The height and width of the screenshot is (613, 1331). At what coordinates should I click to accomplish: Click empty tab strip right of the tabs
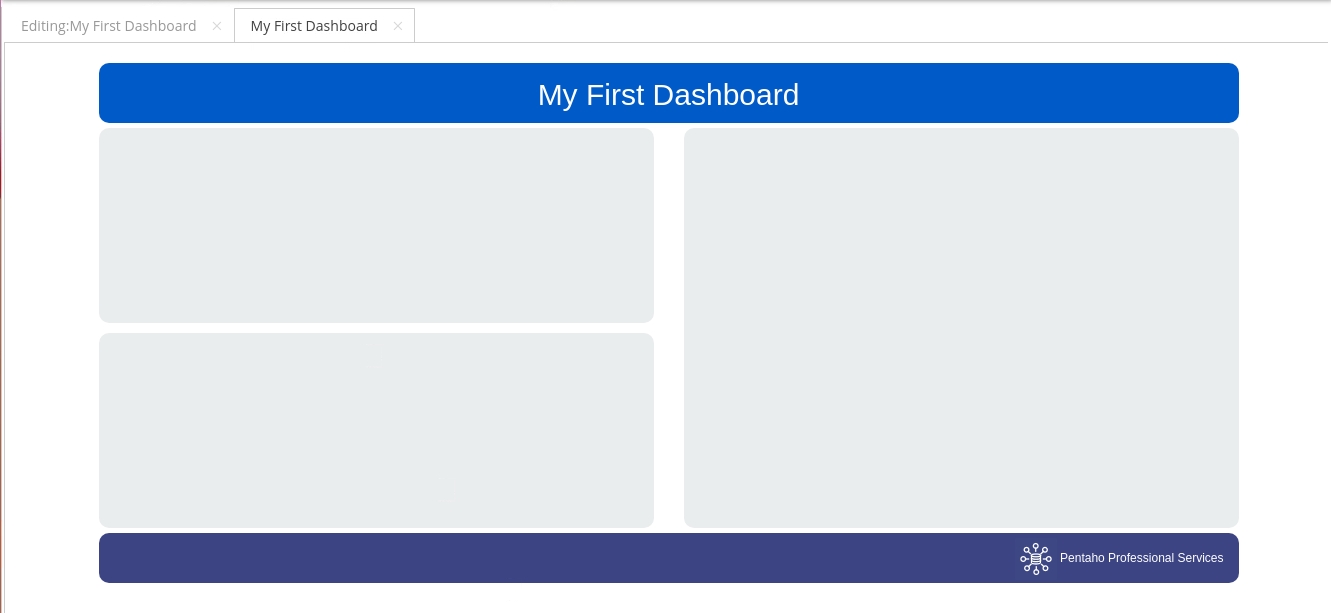coord(850,26)
